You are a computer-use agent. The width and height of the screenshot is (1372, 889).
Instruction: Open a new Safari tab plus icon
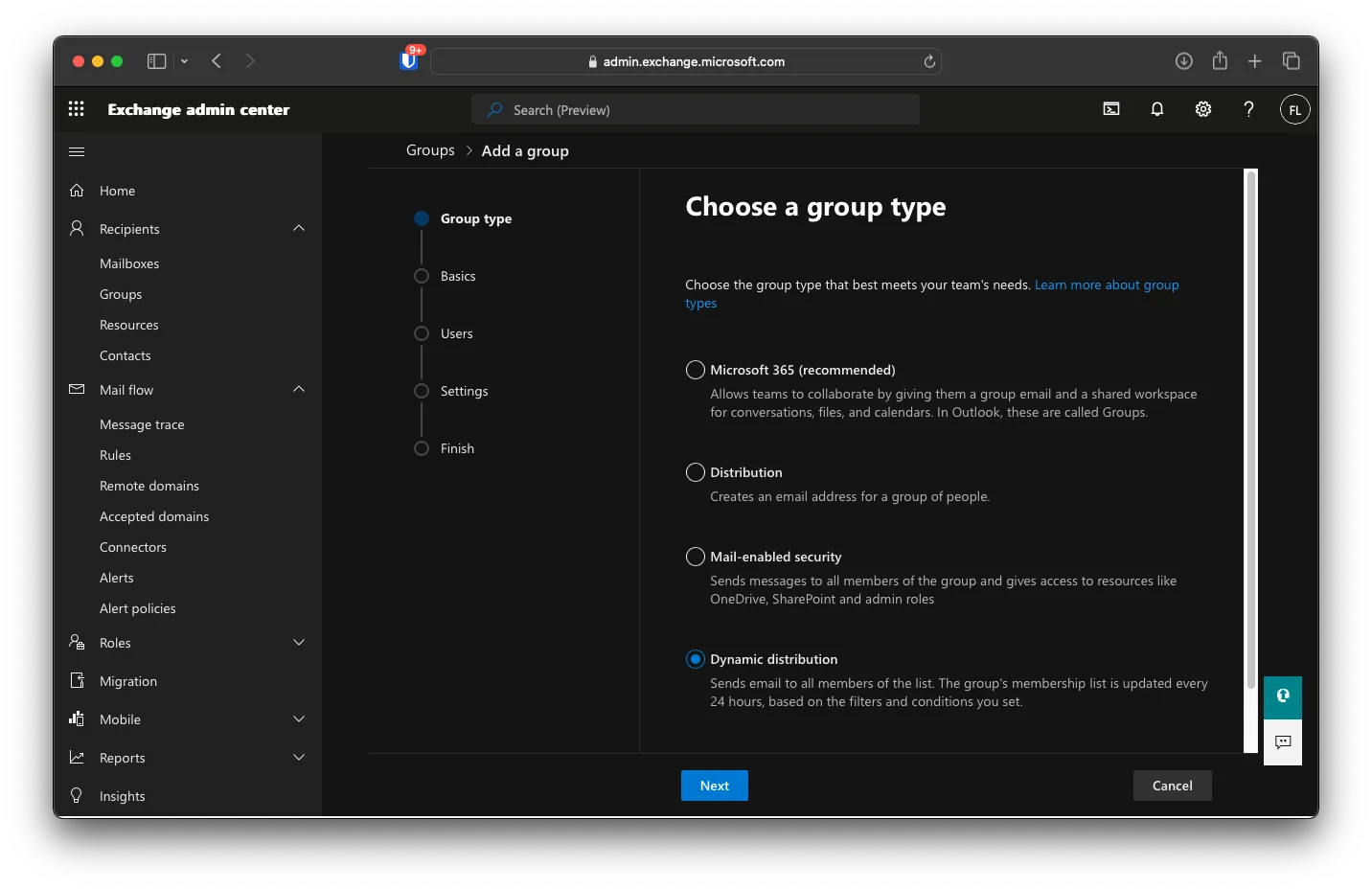pos(1255,61)
